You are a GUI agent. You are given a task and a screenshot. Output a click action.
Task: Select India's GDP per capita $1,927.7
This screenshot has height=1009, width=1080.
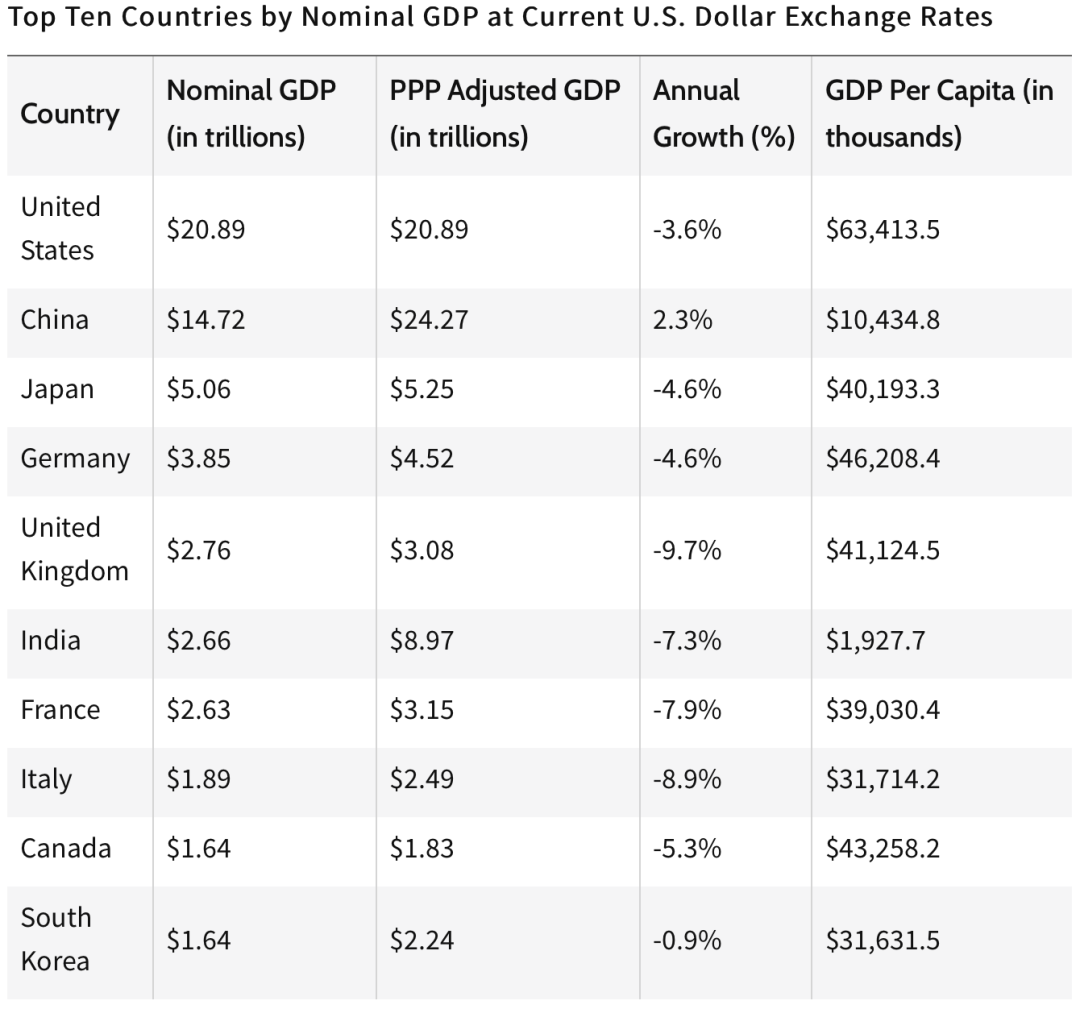click(875, 640)
